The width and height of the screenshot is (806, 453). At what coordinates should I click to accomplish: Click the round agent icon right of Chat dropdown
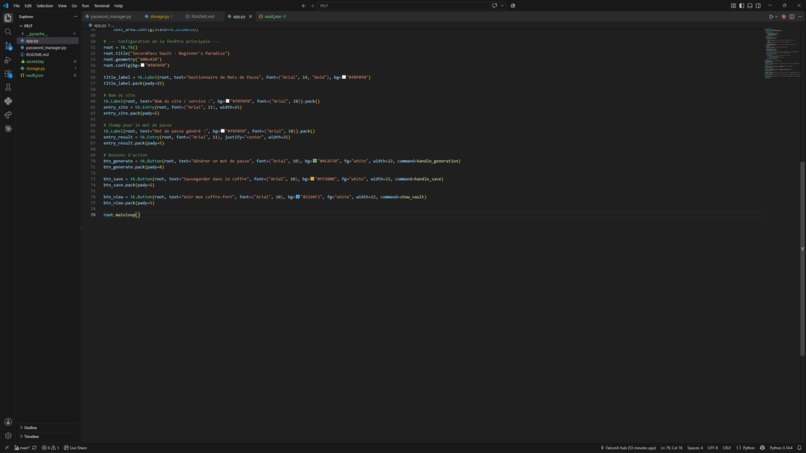(x=512, y=6)
